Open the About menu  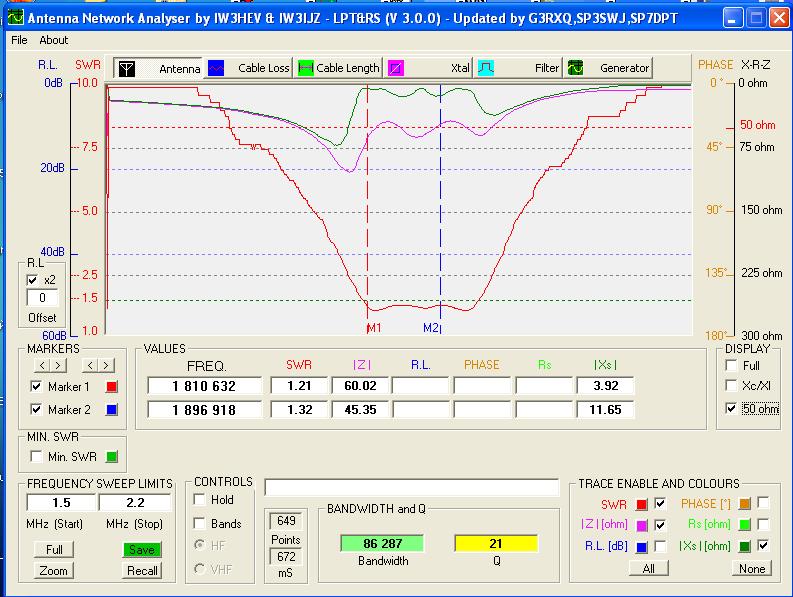coord(54,40)
